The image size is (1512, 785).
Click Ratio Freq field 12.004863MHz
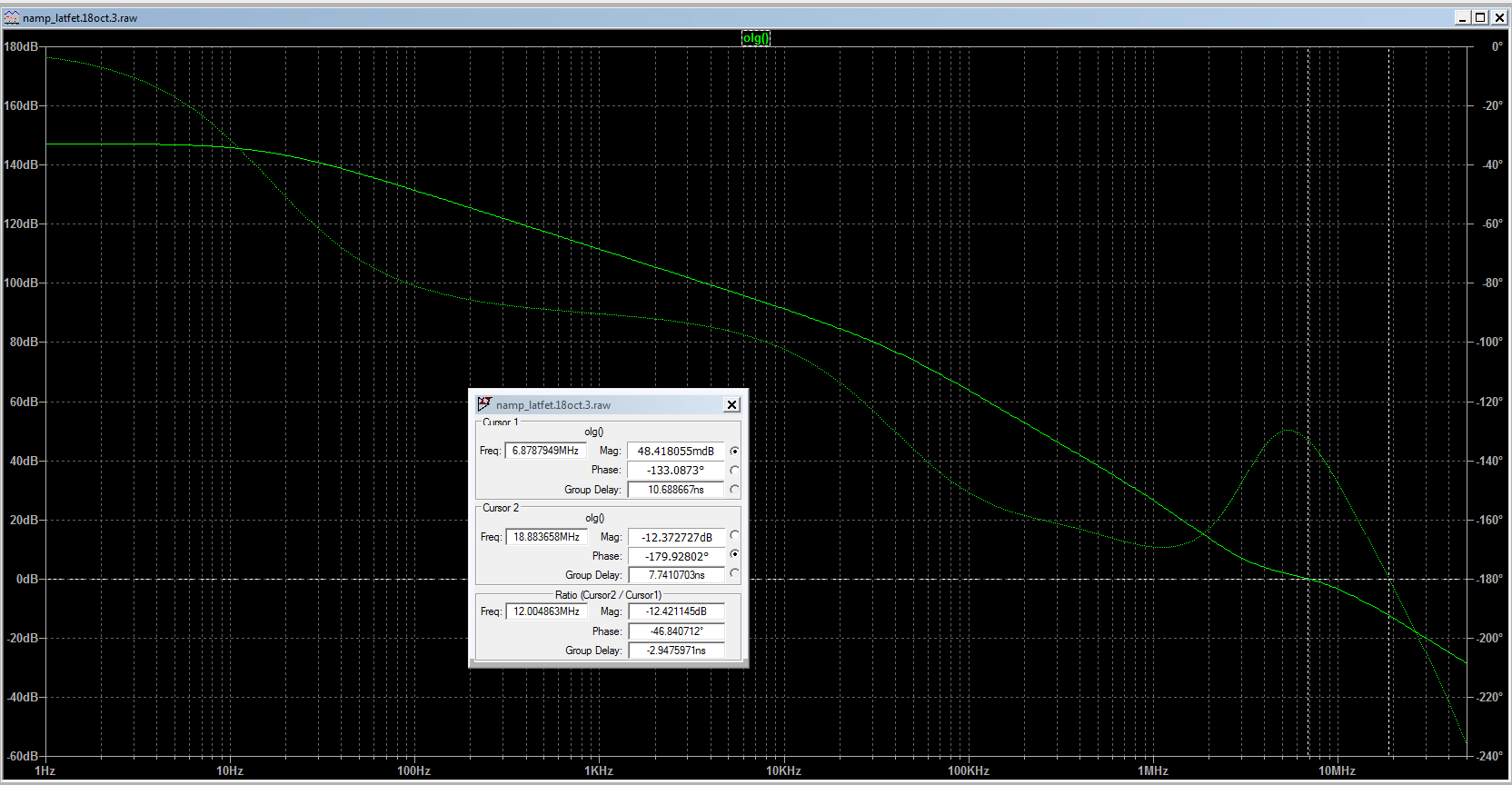coord(546,611)
